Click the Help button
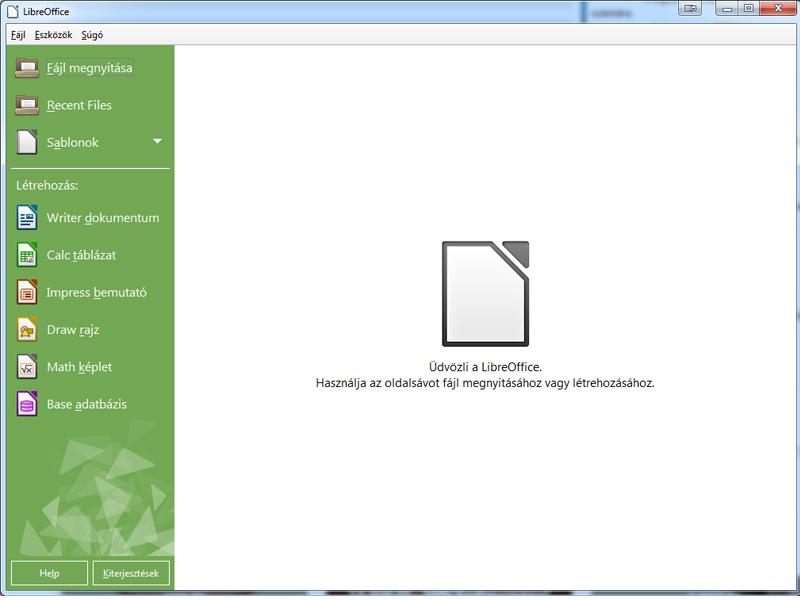The image size is (800, 600). click(49, 573)
